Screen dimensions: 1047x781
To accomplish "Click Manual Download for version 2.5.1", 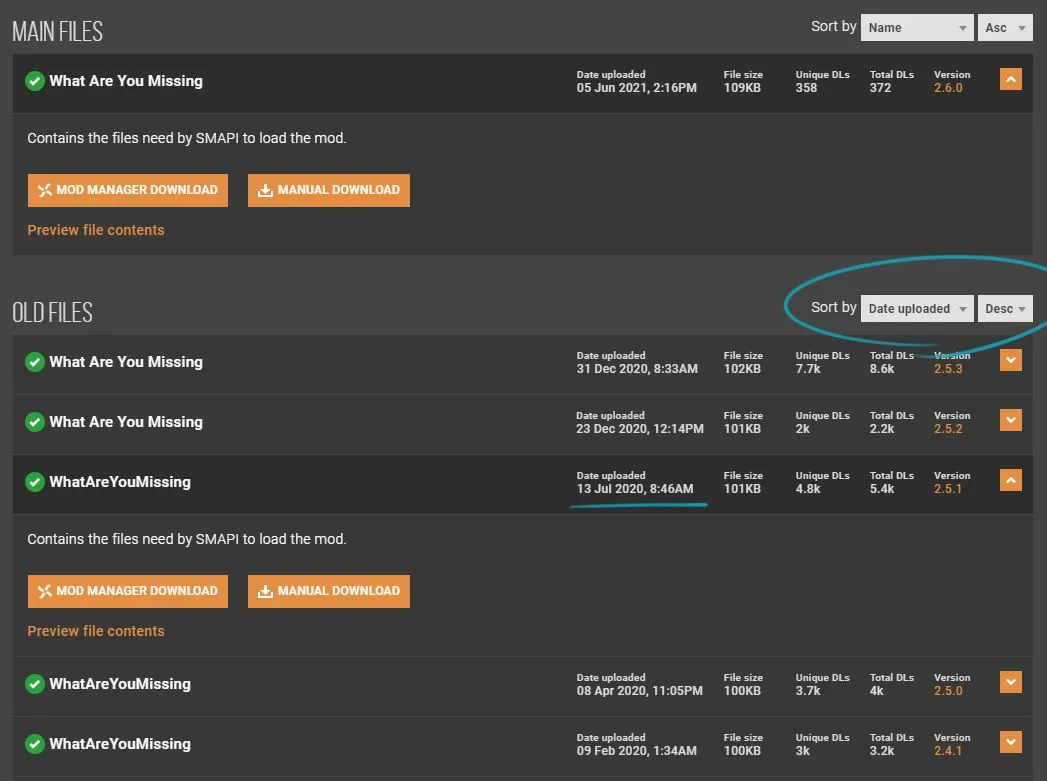I will pos(329,591).
